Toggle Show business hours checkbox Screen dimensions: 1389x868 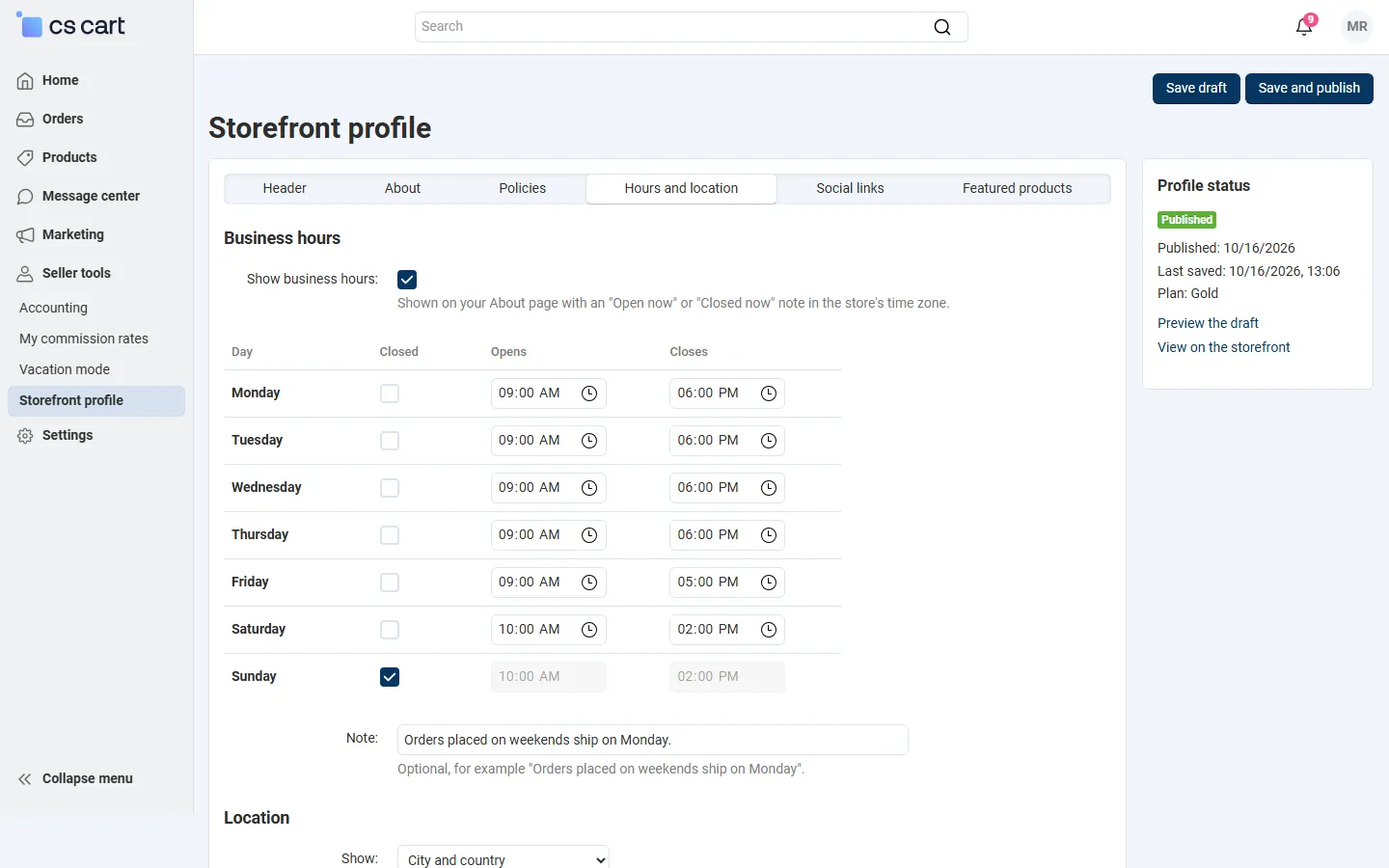tap(407, 280)
